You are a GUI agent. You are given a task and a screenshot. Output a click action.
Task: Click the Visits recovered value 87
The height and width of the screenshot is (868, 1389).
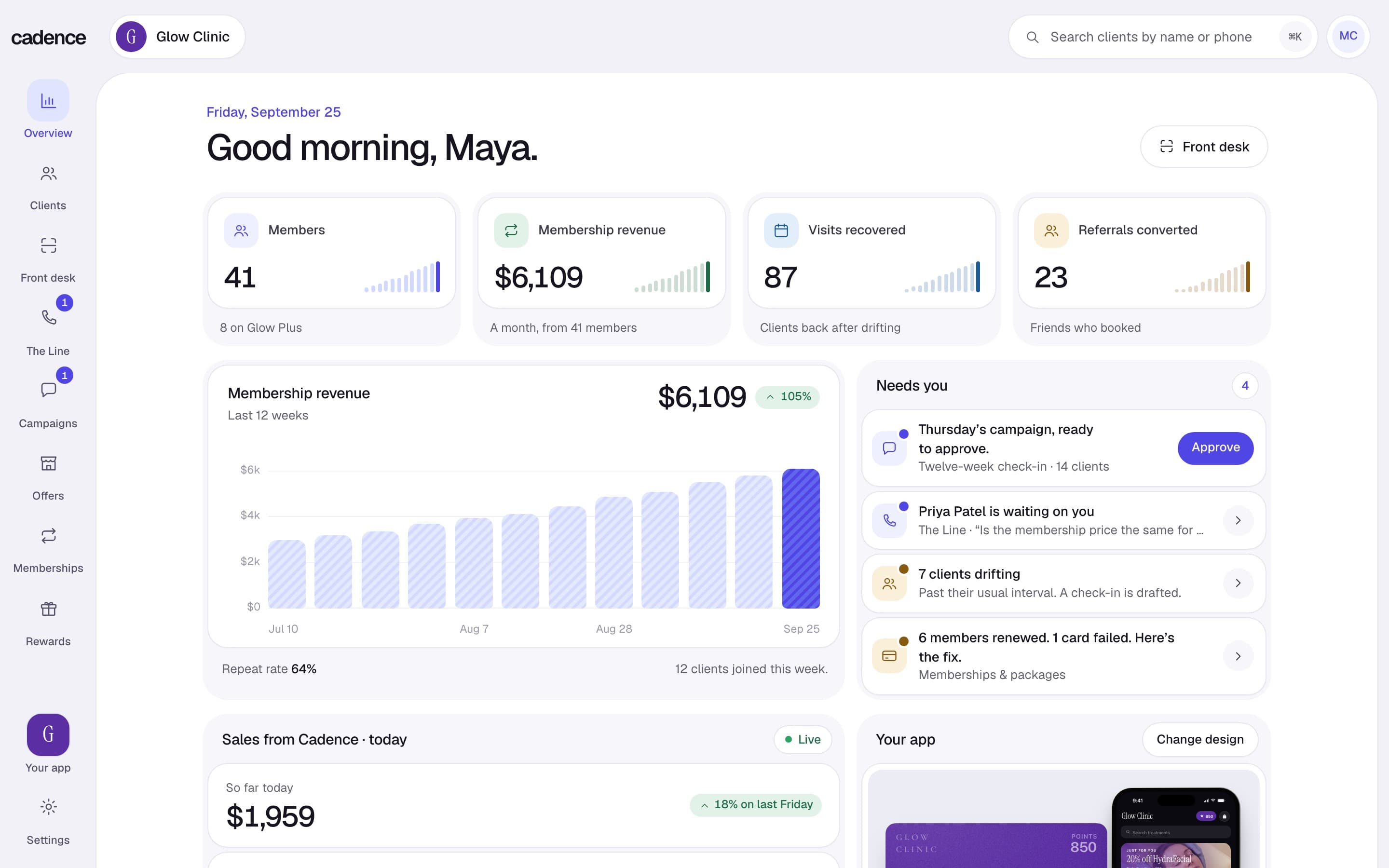click(x=780, y=277)
